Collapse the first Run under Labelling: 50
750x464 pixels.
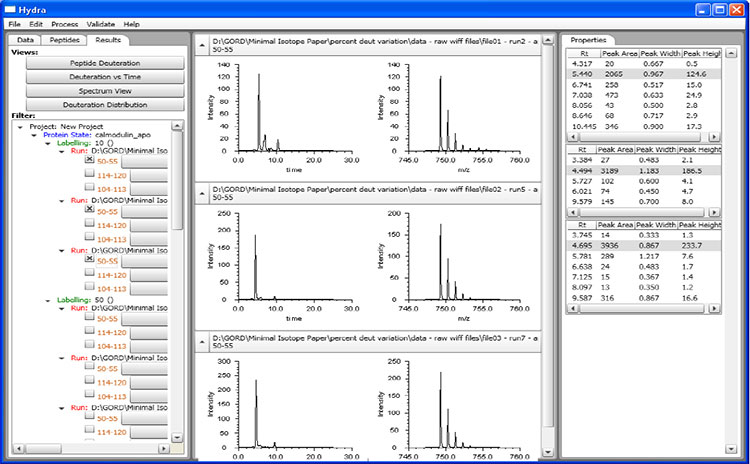click(x=62, y=309)
